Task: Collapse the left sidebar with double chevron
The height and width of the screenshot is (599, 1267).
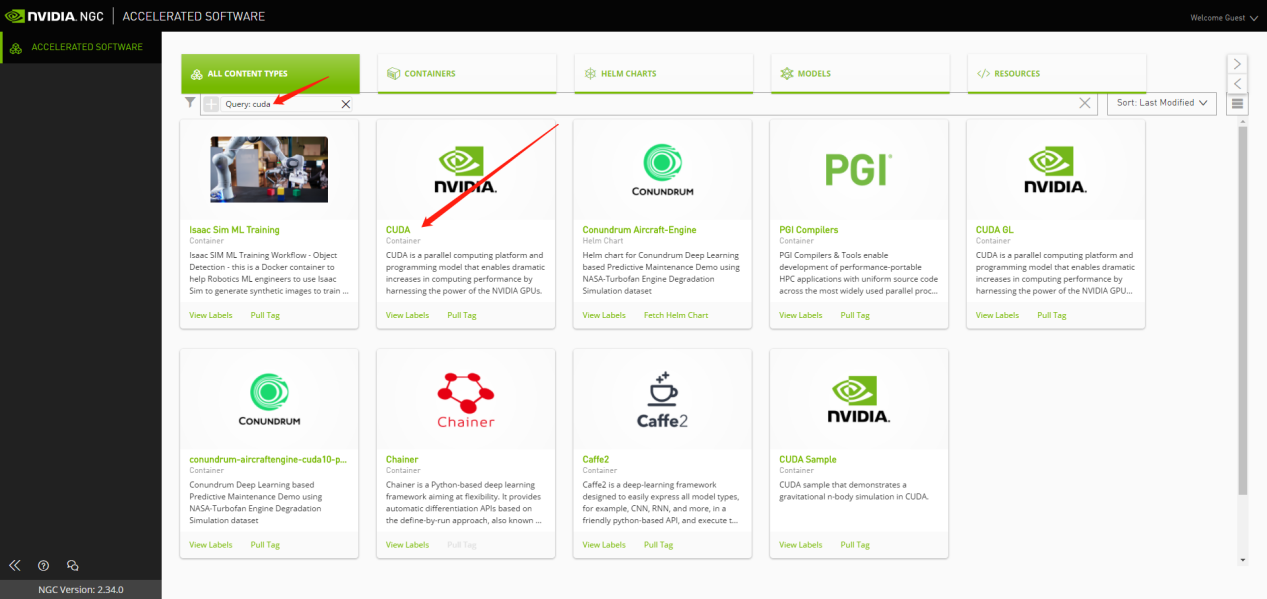Action: pos(15,565)
